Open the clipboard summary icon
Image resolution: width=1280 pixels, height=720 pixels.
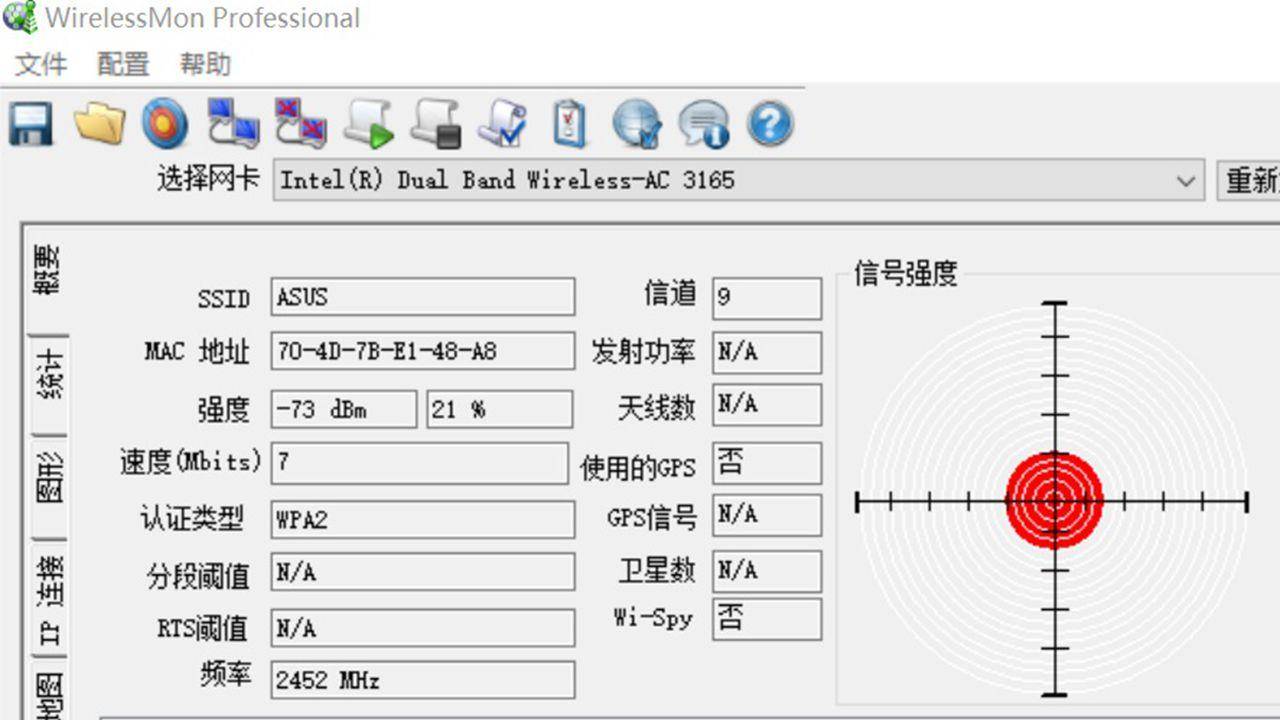coord(570,122)
